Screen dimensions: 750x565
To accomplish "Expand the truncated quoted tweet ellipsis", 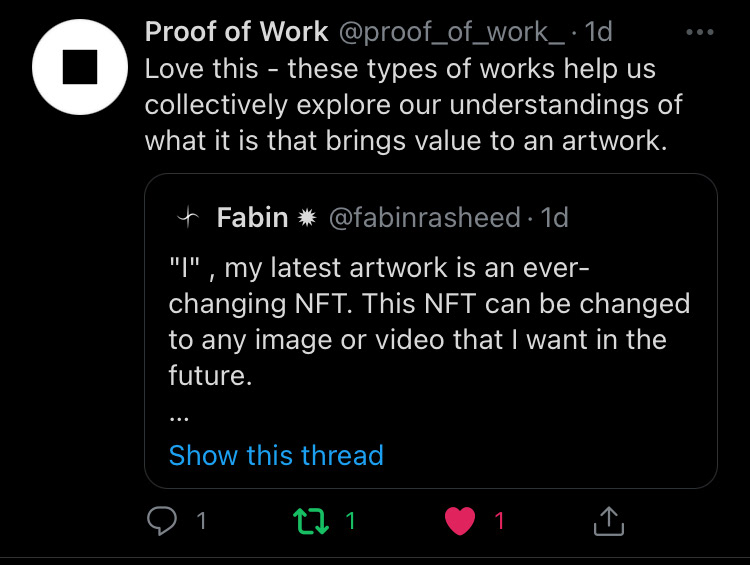I will (x=179, y=419).
